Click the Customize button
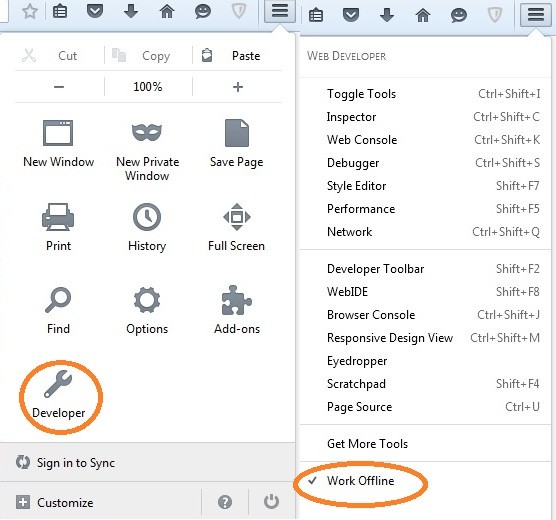 (x=65, y=503)
